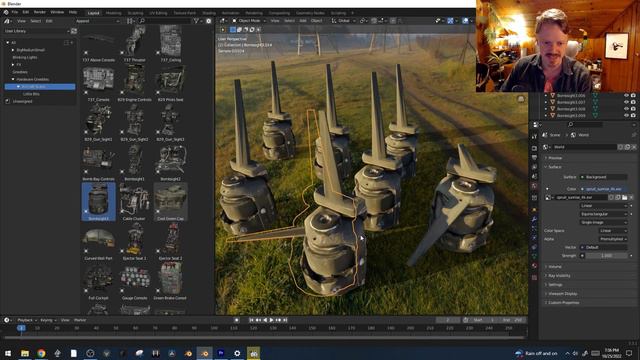The image size is (640, 360).
Task: Open the Windows Start menu
Action: pyautogui.click(x=8, y=353)
